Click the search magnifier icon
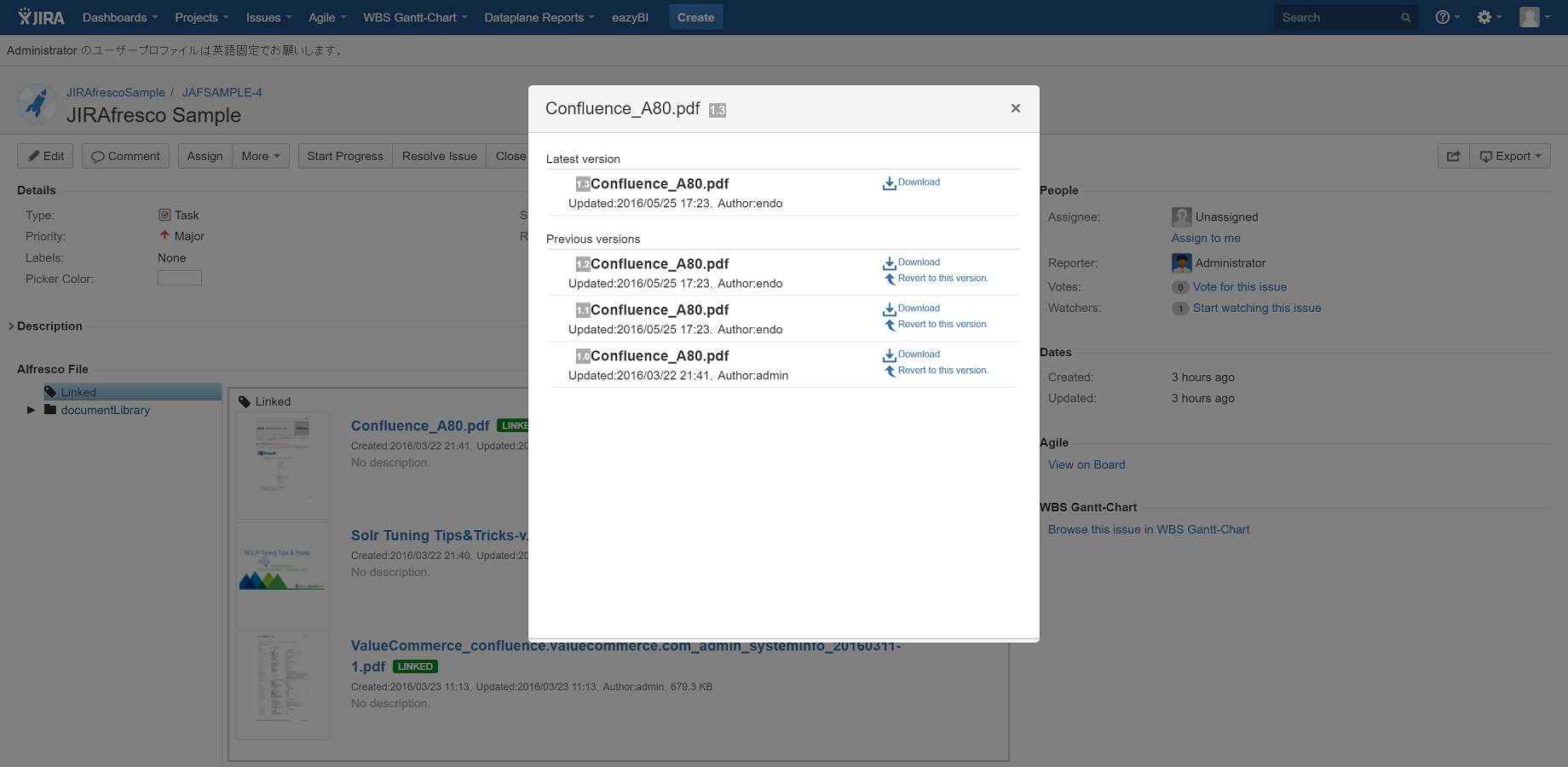The image size is (1568, 767). click(x=1406, y=18)
